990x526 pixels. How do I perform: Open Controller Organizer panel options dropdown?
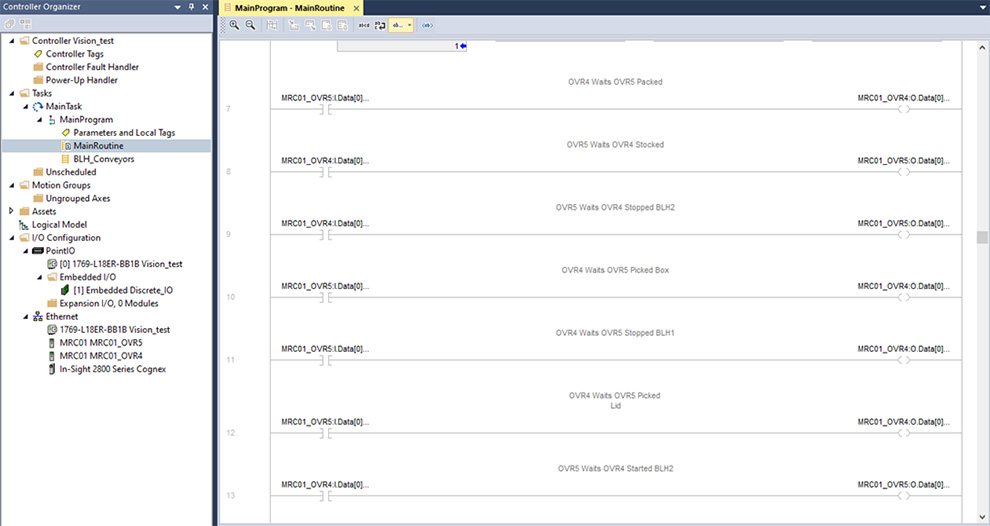[x=177, y=7]
